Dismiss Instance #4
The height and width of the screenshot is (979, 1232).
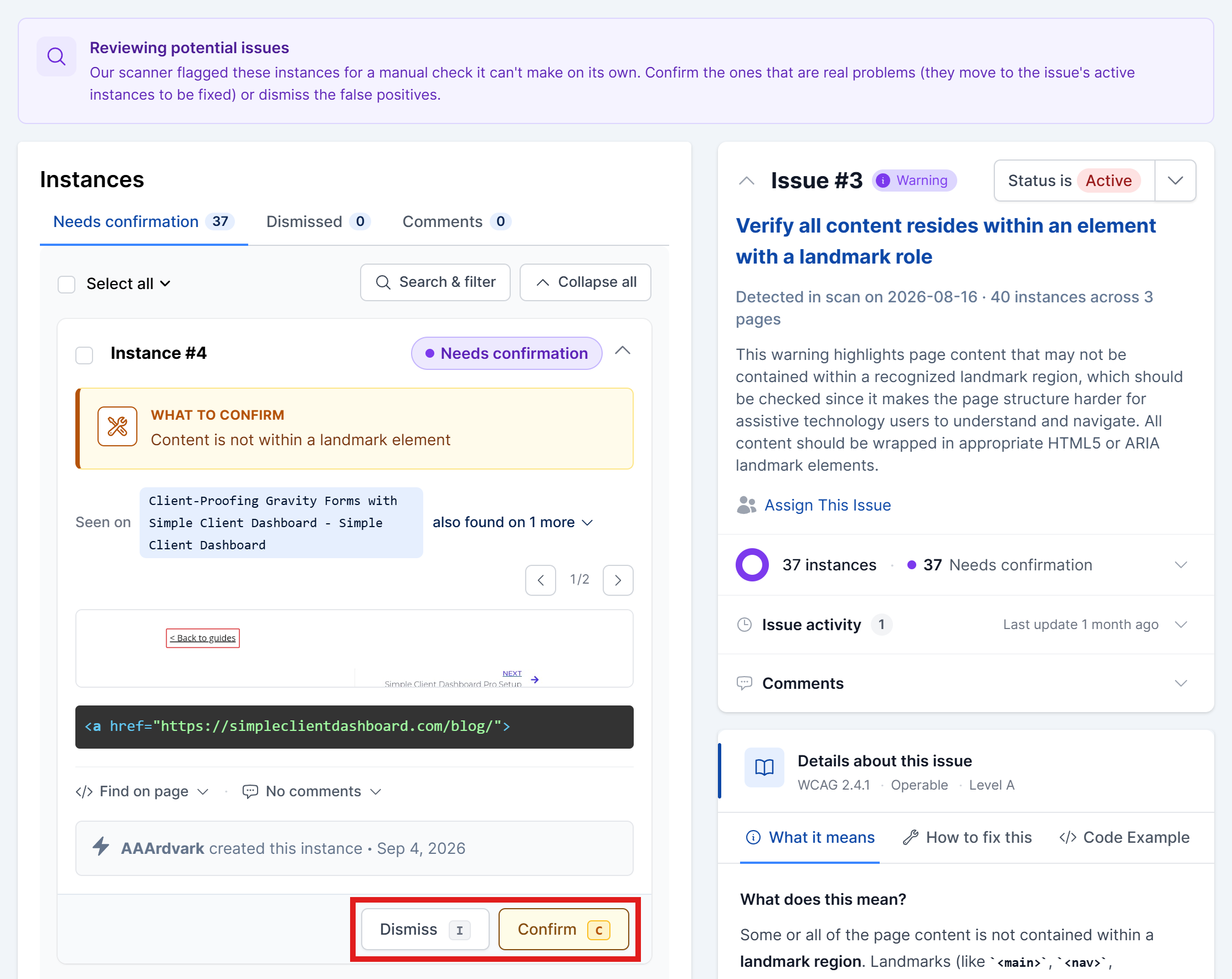425,929
